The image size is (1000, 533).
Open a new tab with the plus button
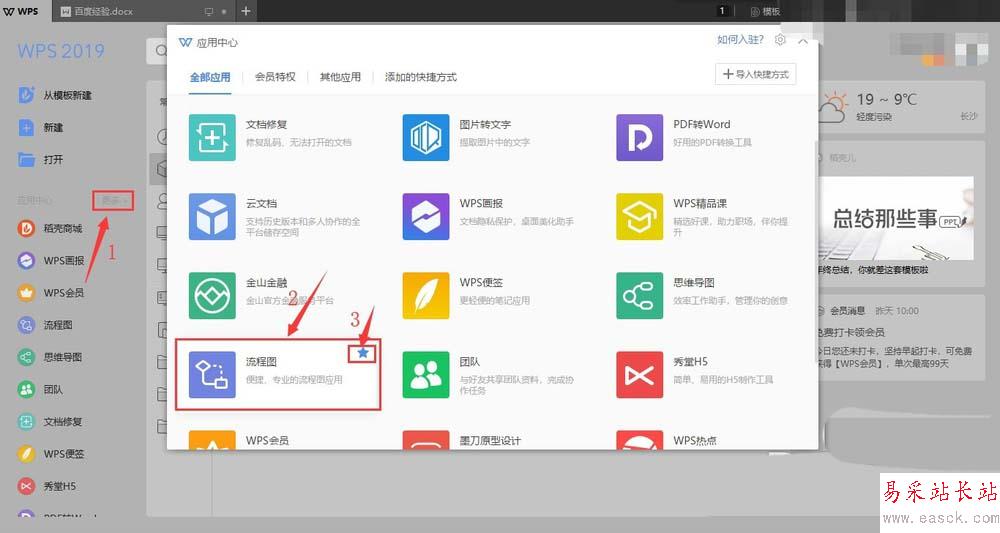tap(246, 11)
